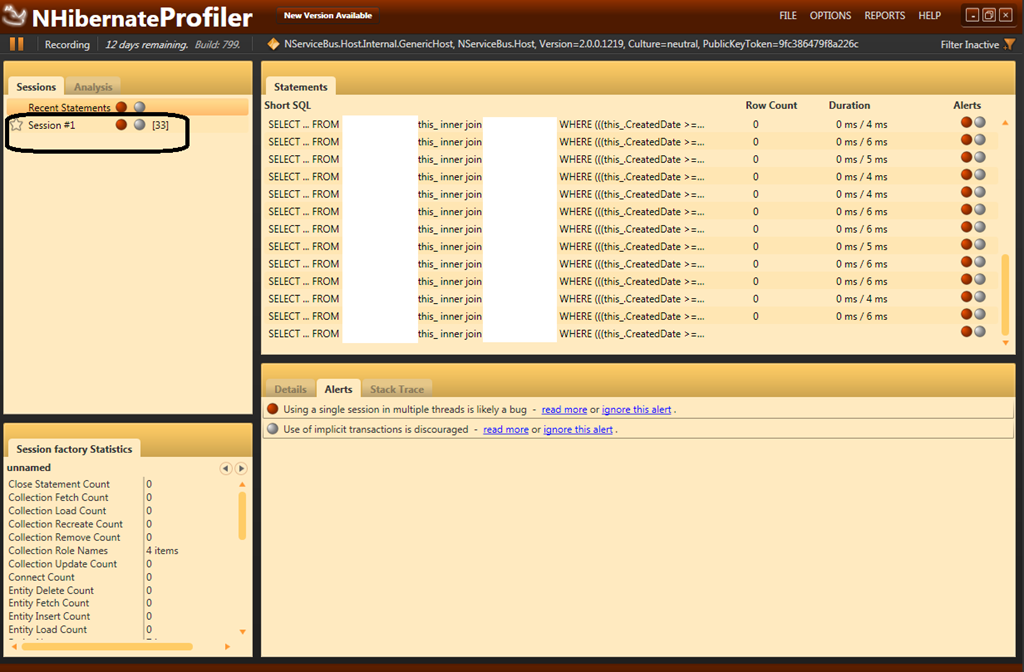Viewport: 1024px width, 672px height.
Task: Click 'ignore this alert' for implicit transactions
Action: coord(578,430)
